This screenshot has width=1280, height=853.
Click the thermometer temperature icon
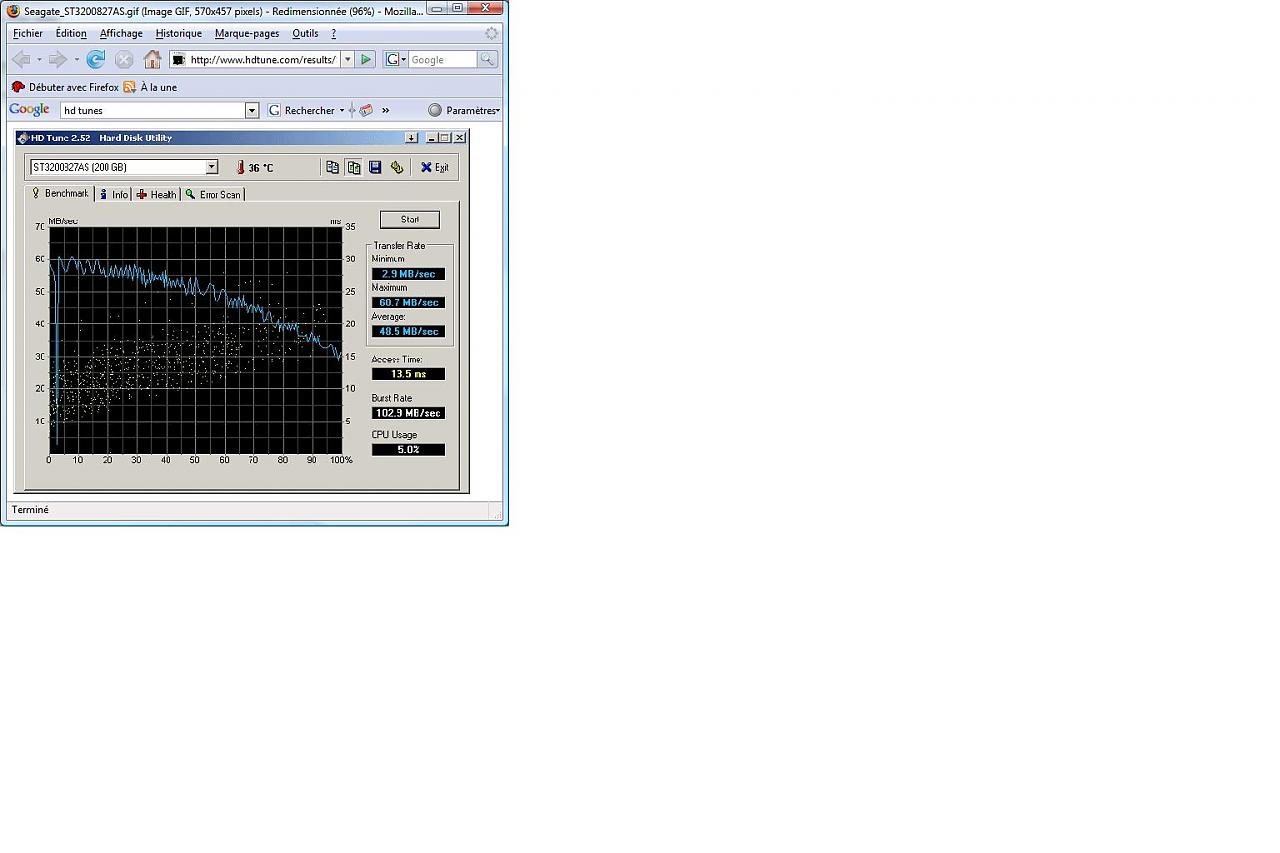[240, 168]
